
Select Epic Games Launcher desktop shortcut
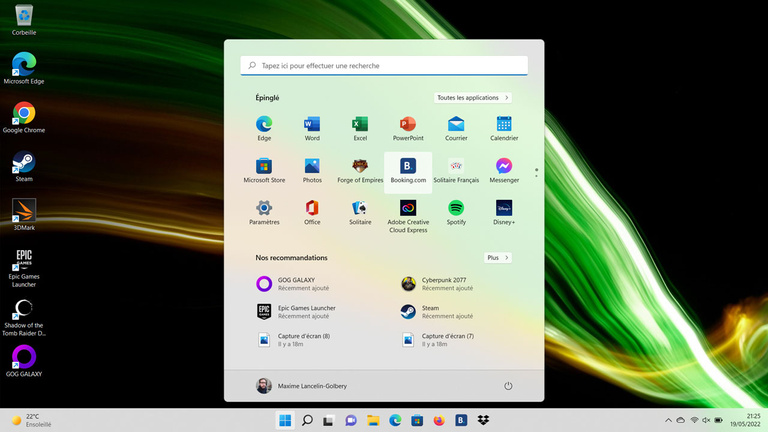point(24,268)
